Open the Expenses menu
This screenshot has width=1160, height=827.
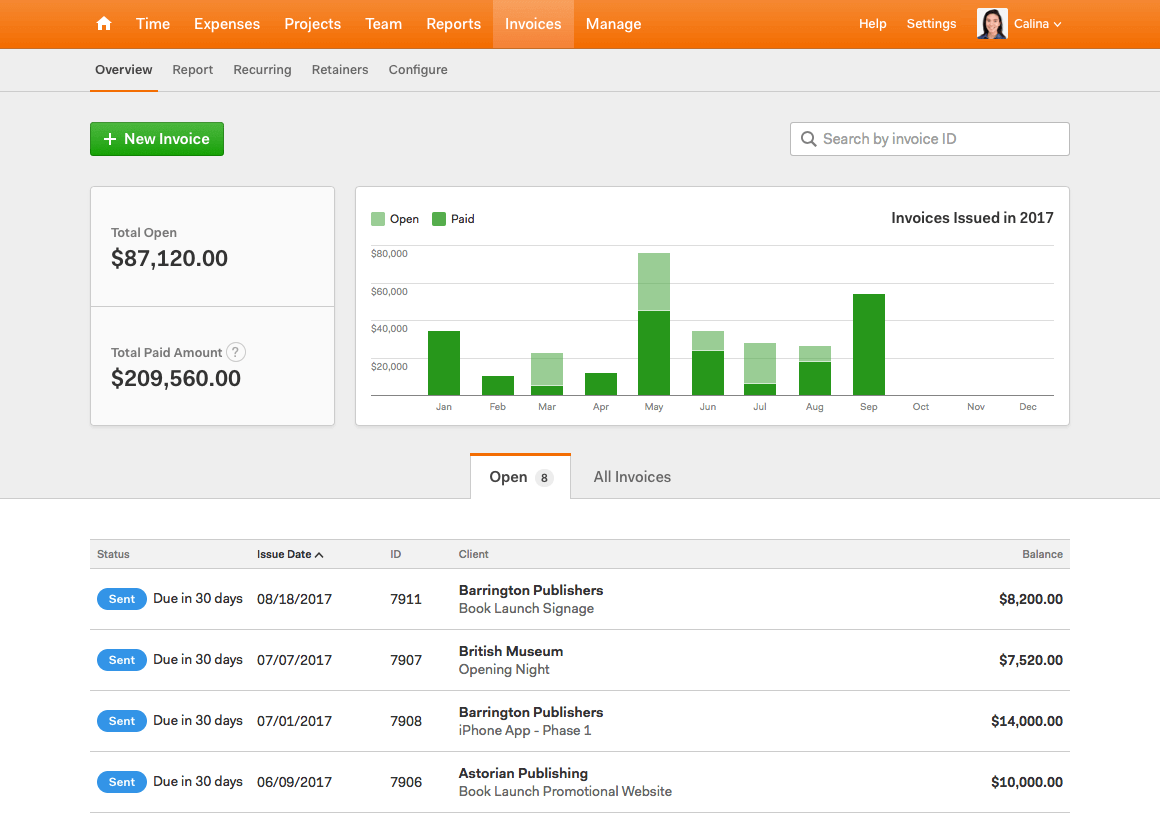pyautogui.click(x=227, y=23)
